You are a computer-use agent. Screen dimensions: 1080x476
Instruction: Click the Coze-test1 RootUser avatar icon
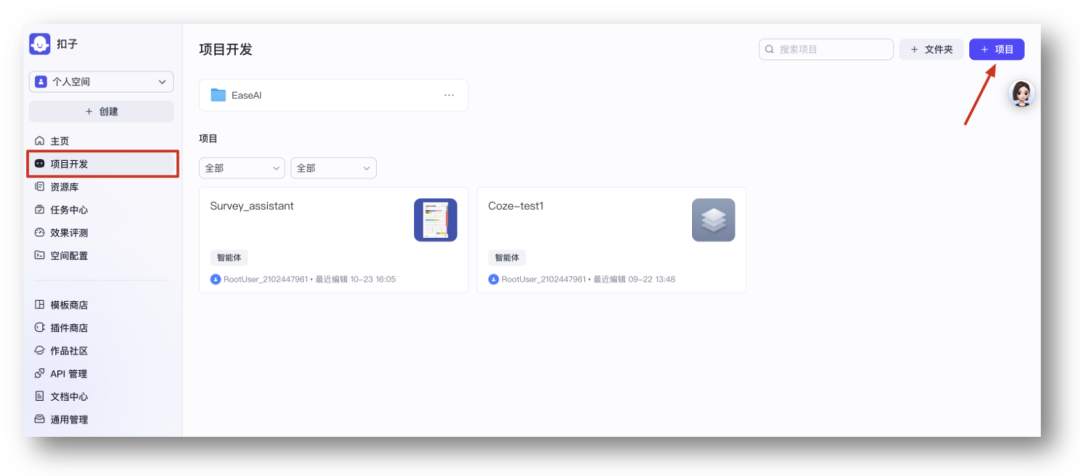click(x=494, y=280)
